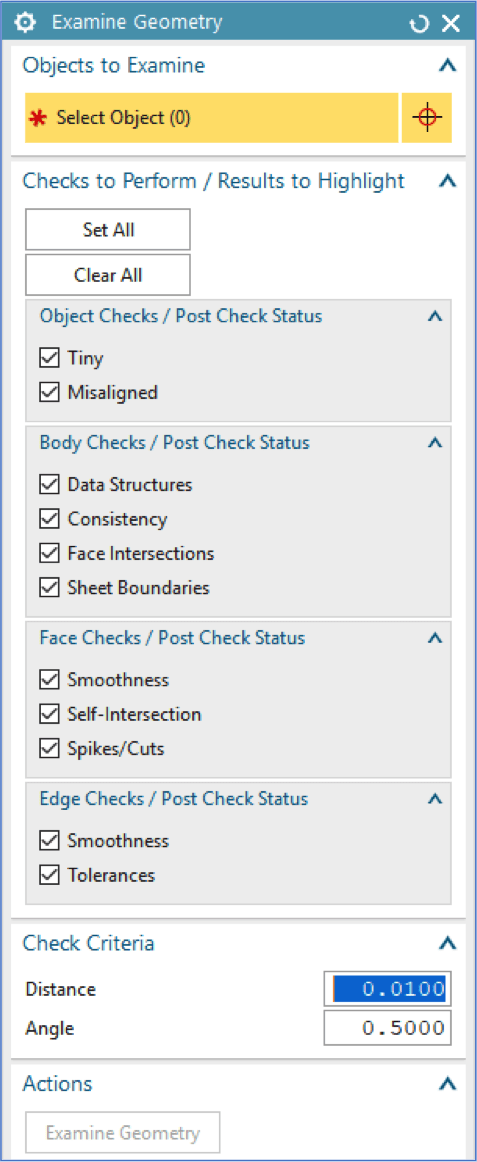The image size is (477, 1162).
Task: Toggle the Spikes/Cuts checkbox
Action: pyautogui.click(x=50, y=748)
